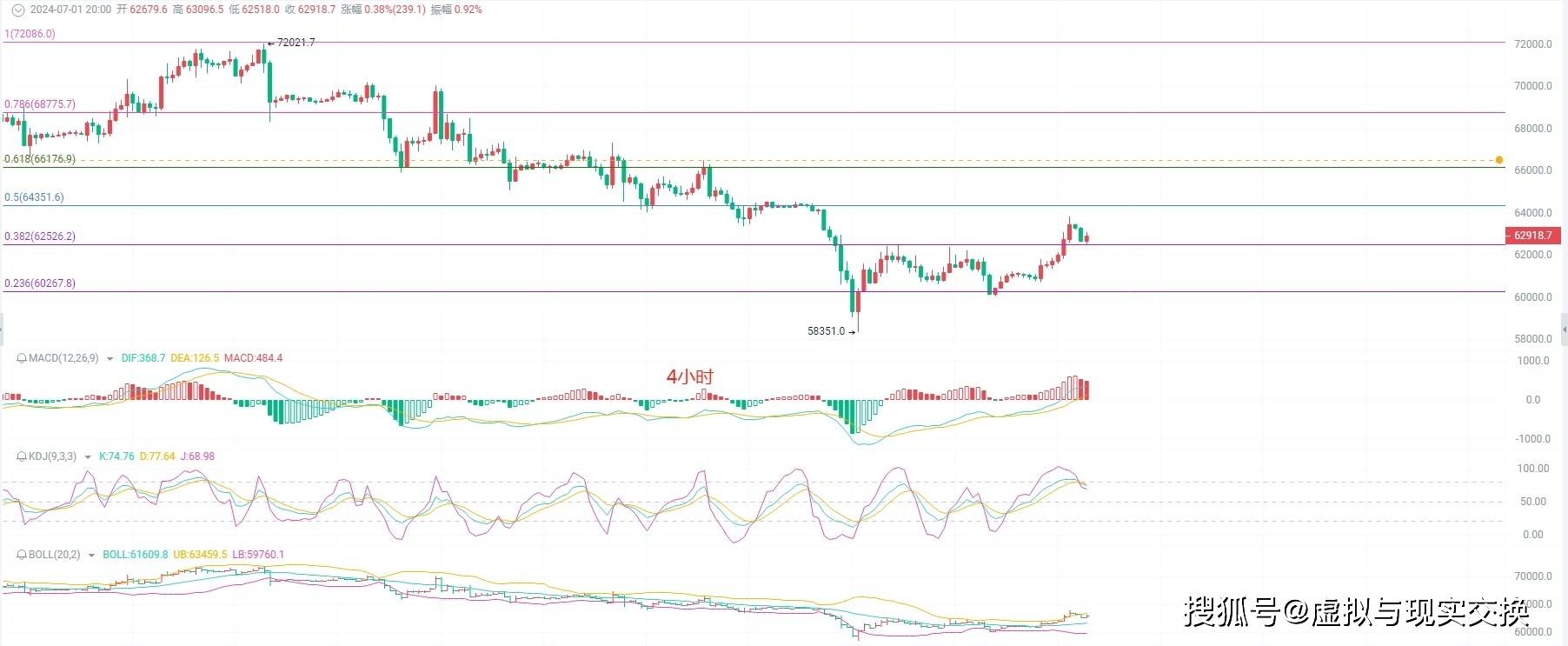Click the red current price tag 62918.7
This screenshot has width=1568, height=646.
point(1533,236)
